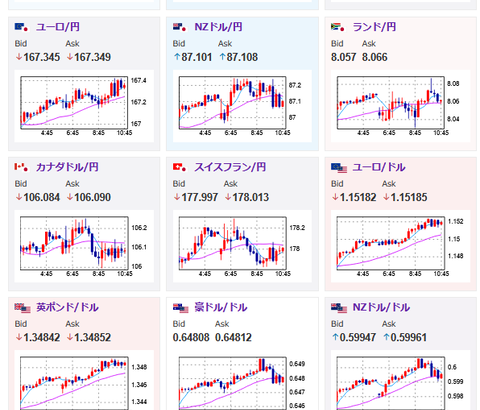Viewport: 480px width, 410px height.
Task: Click the Canada flag icon beside カナダドル/円
Action: coord(21,167)
